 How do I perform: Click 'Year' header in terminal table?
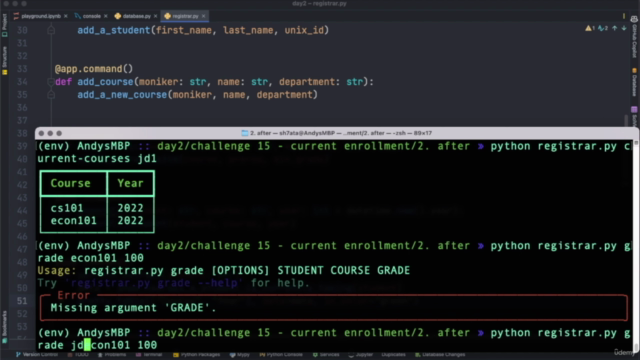point(130,183)
